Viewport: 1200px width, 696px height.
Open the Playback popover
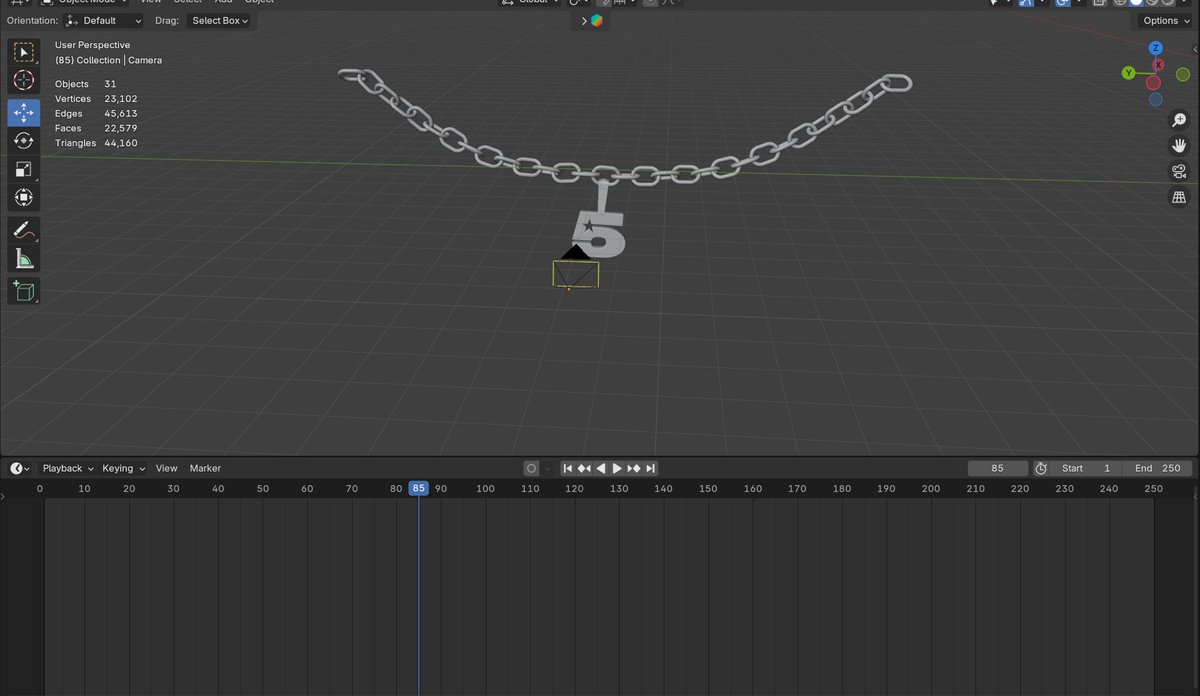point(67,468)
